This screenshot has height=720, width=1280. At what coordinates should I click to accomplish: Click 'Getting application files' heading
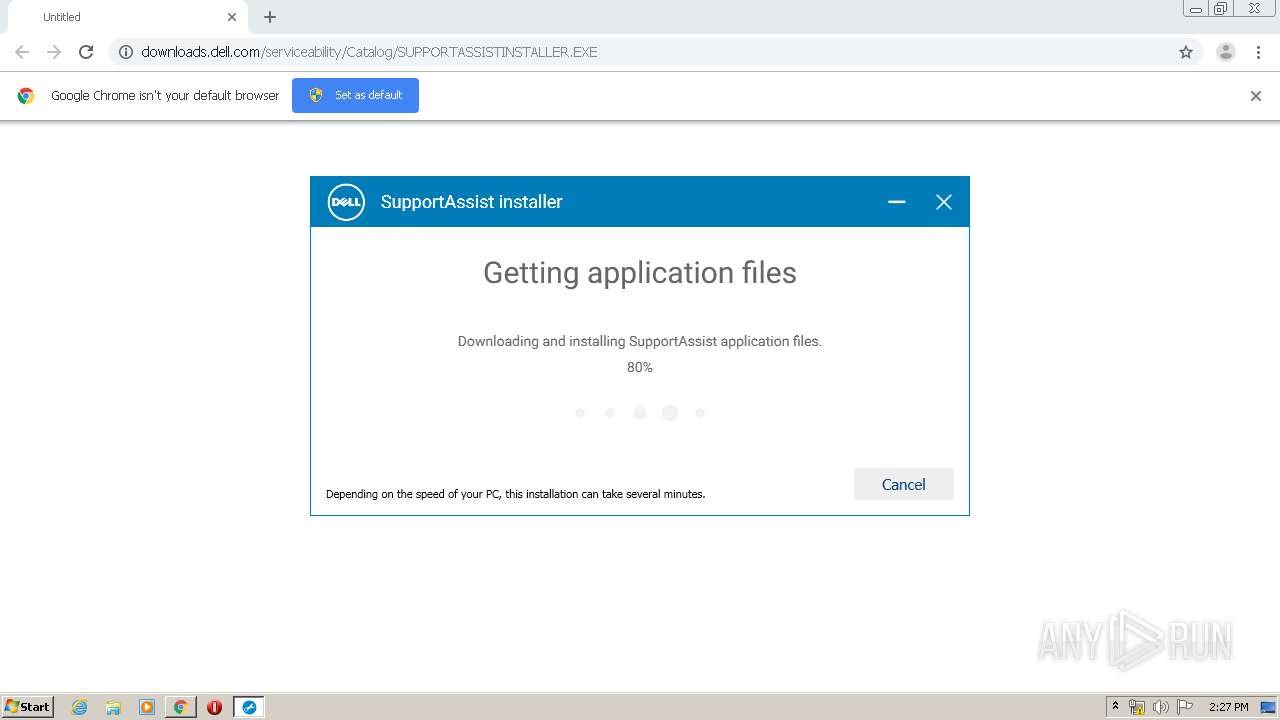pyautogui.click(x=640, y=273)
